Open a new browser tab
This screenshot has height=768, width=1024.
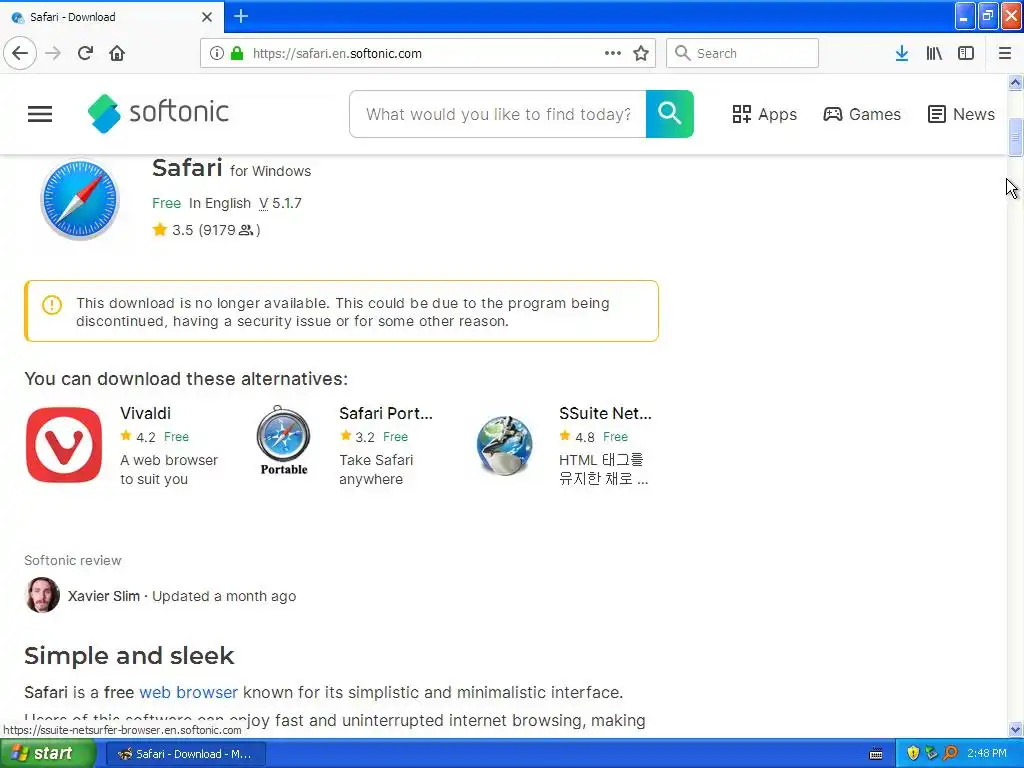[241, 16]
